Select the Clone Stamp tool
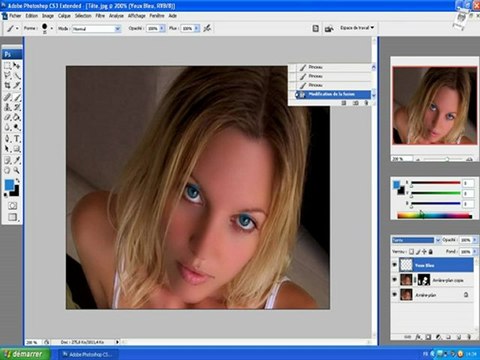 click(x=7, y=107)
